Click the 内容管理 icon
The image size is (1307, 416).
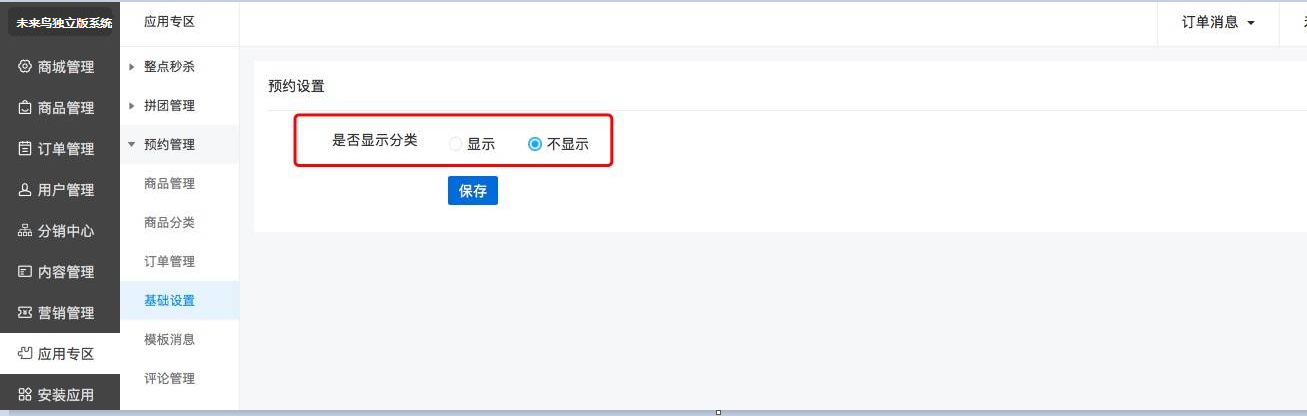(x=26, y=272)
